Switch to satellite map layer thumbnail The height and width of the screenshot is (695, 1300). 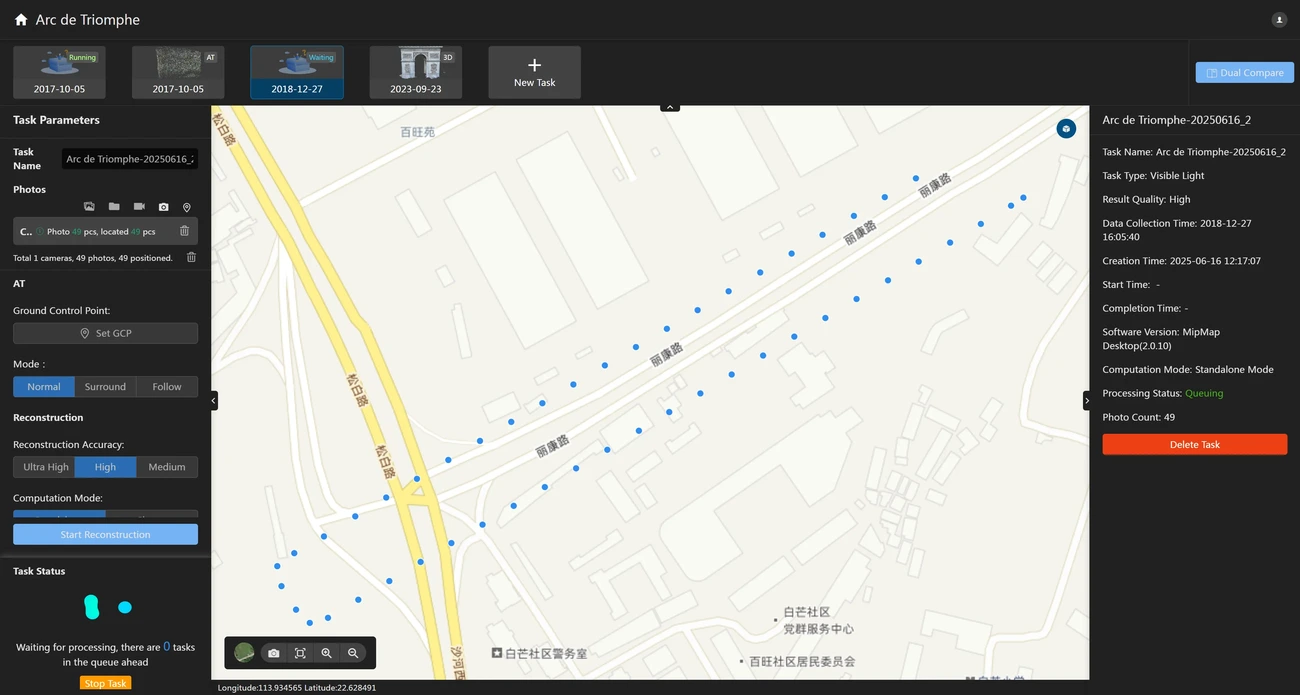click(x=244, y=653)
